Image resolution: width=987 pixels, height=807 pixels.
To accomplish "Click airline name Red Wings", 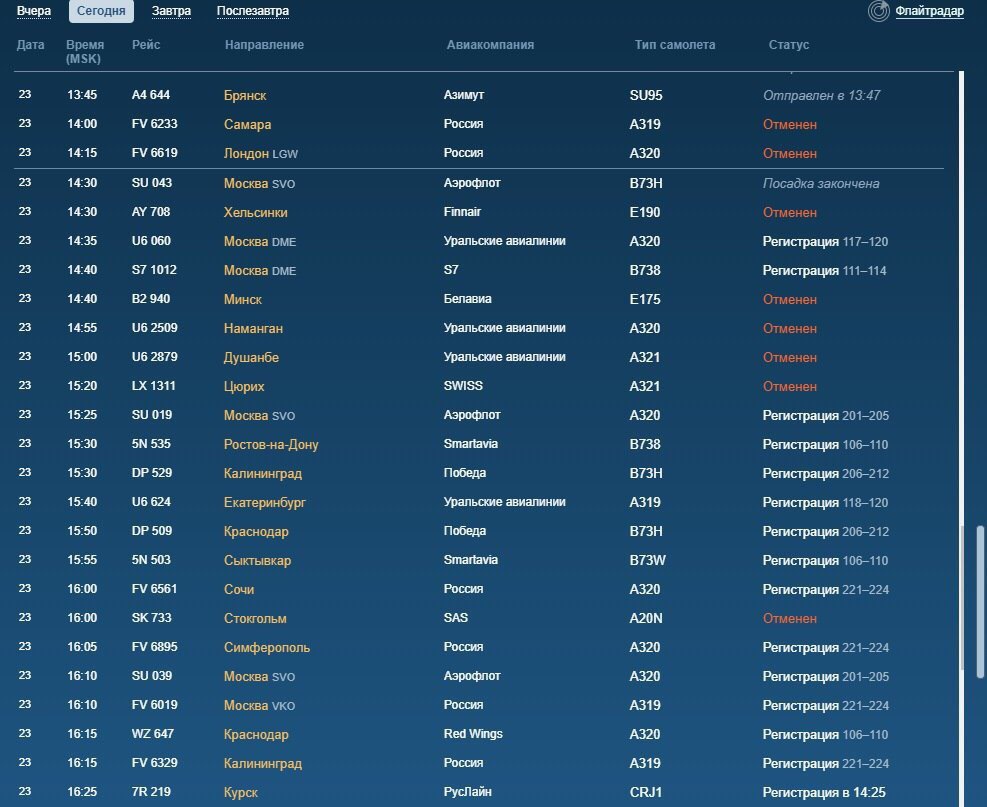I will click(x=473, y=733).
